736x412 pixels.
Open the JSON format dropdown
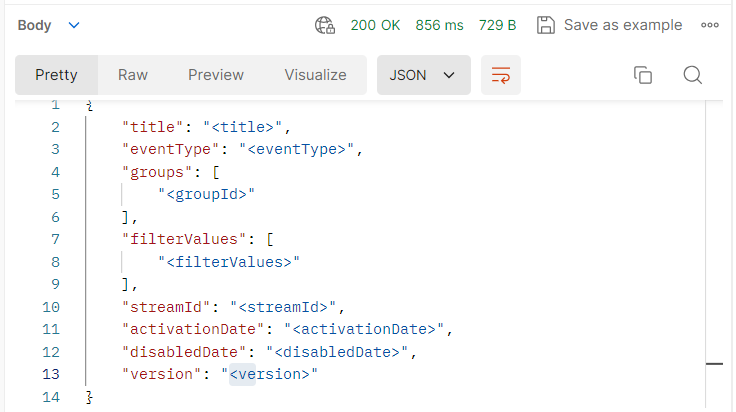(423, 75)
